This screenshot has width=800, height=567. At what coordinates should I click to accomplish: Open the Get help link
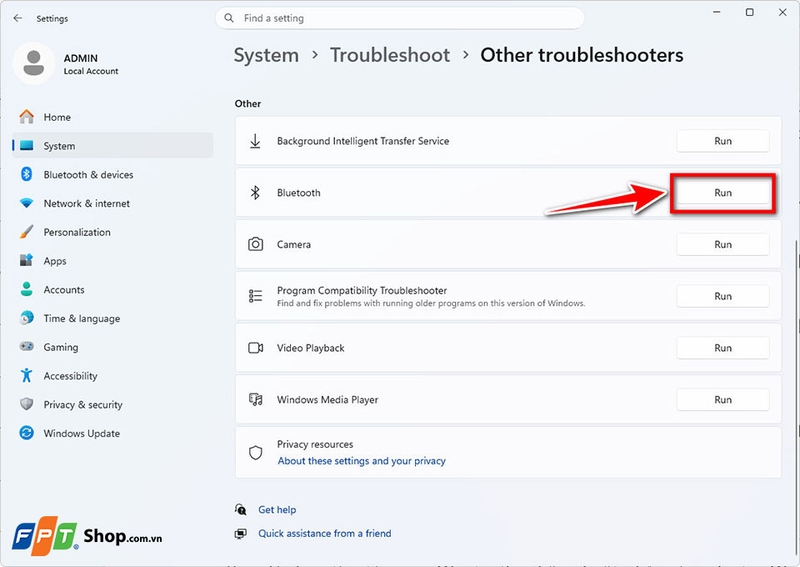click(277, 509)
